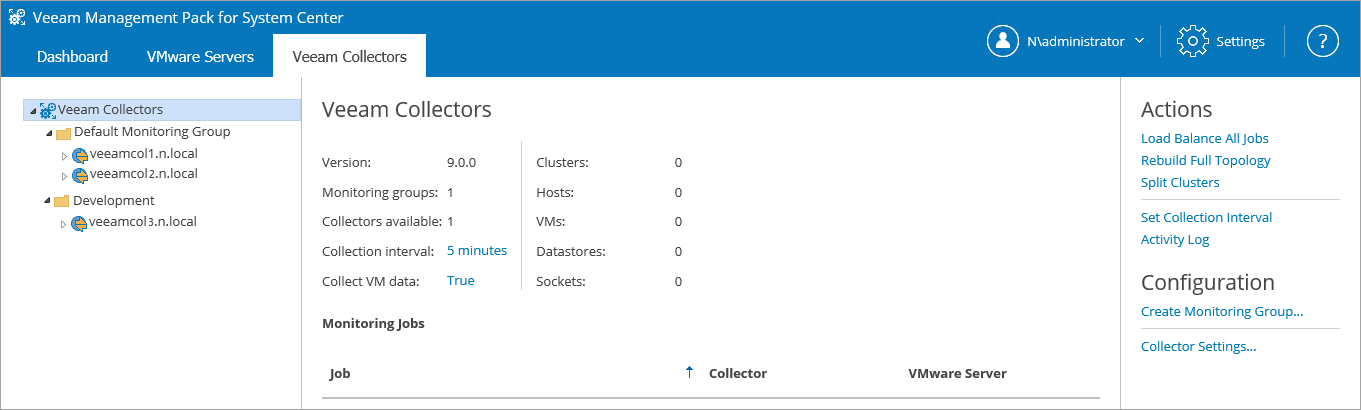Click the Default Monitoring Group folder icon
Viewport: 1361px width, 410px height.
click(63, 132)
